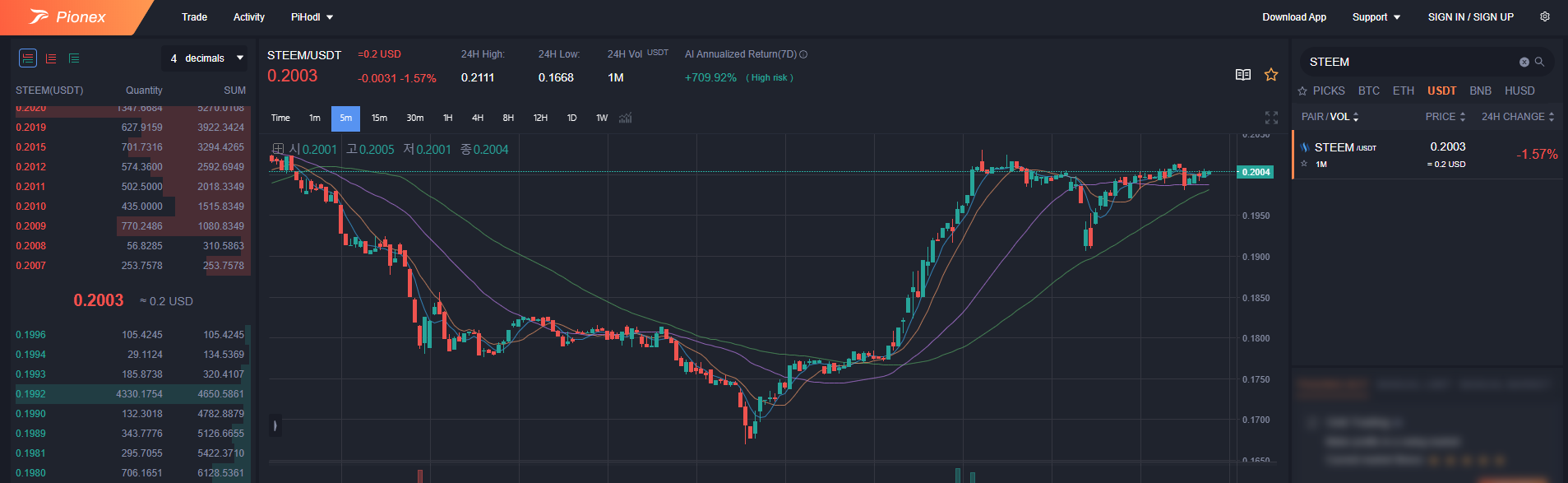Screen dimensions: 1568x483
Task: Sort by 24H CHANGE column
Action: tap(1518, 117)
